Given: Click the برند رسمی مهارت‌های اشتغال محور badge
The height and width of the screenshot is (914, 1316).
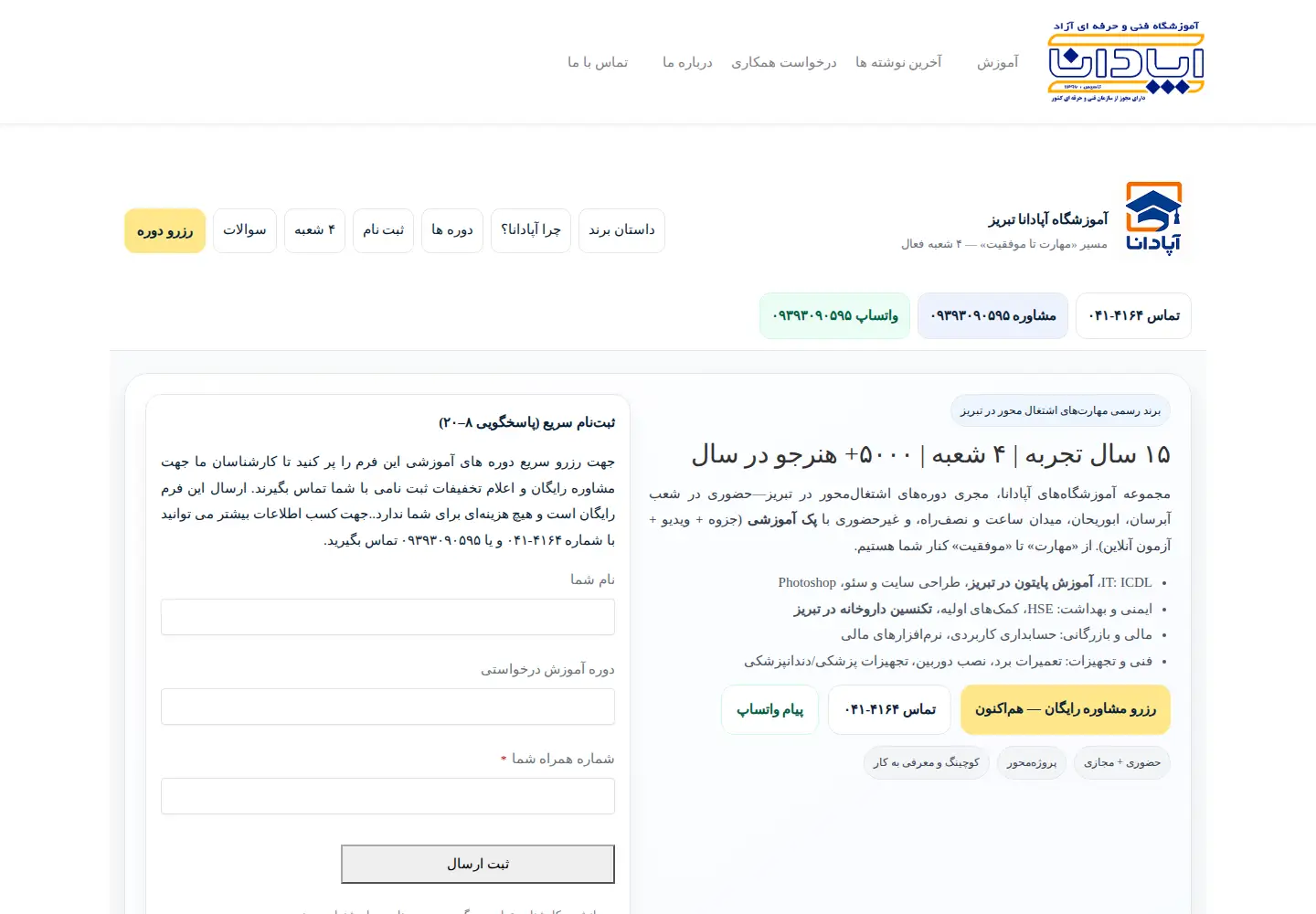Looking at the screenshot, I should coord(1060,410).
